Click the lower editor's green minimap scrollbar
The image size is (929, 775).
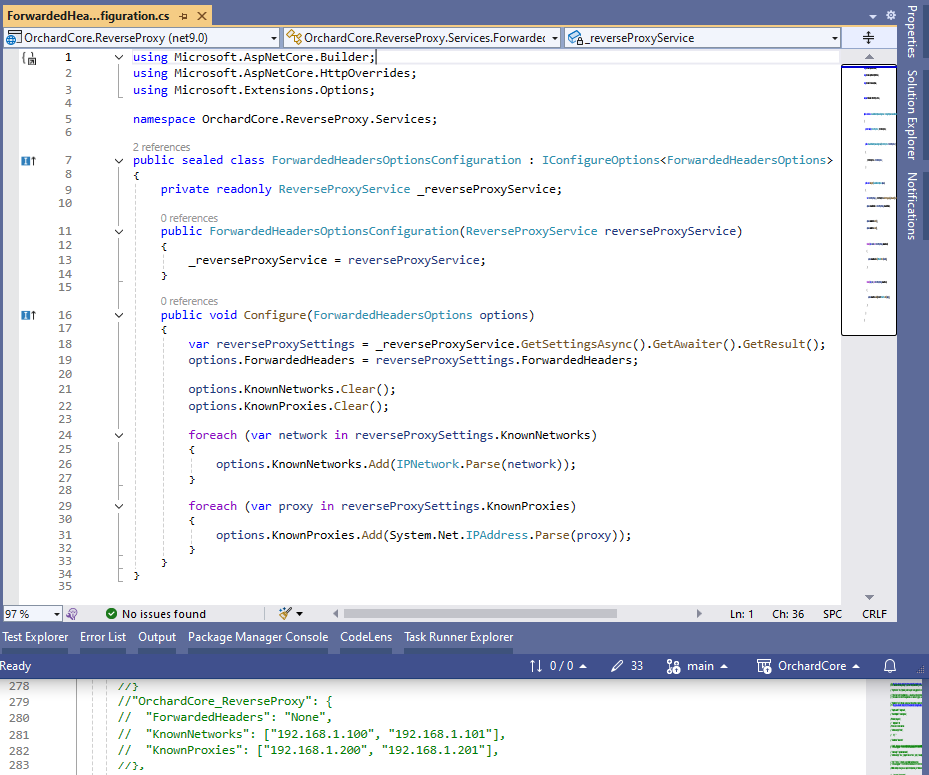click(906, 728)
